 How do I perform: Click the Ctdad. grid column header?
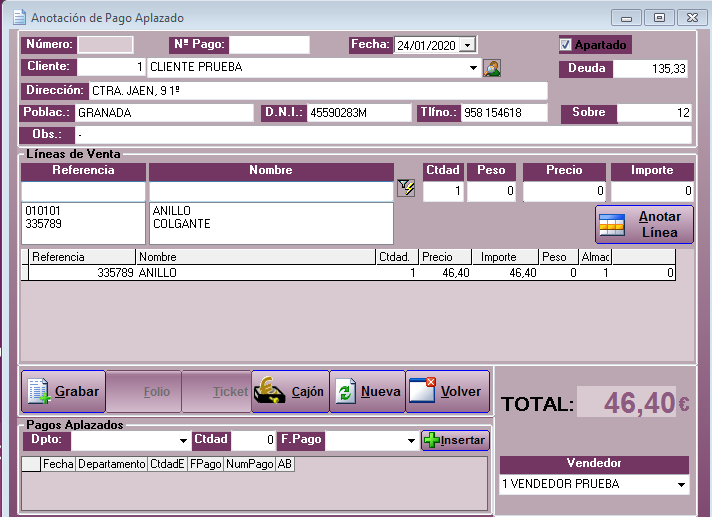[x=397, y=257]
